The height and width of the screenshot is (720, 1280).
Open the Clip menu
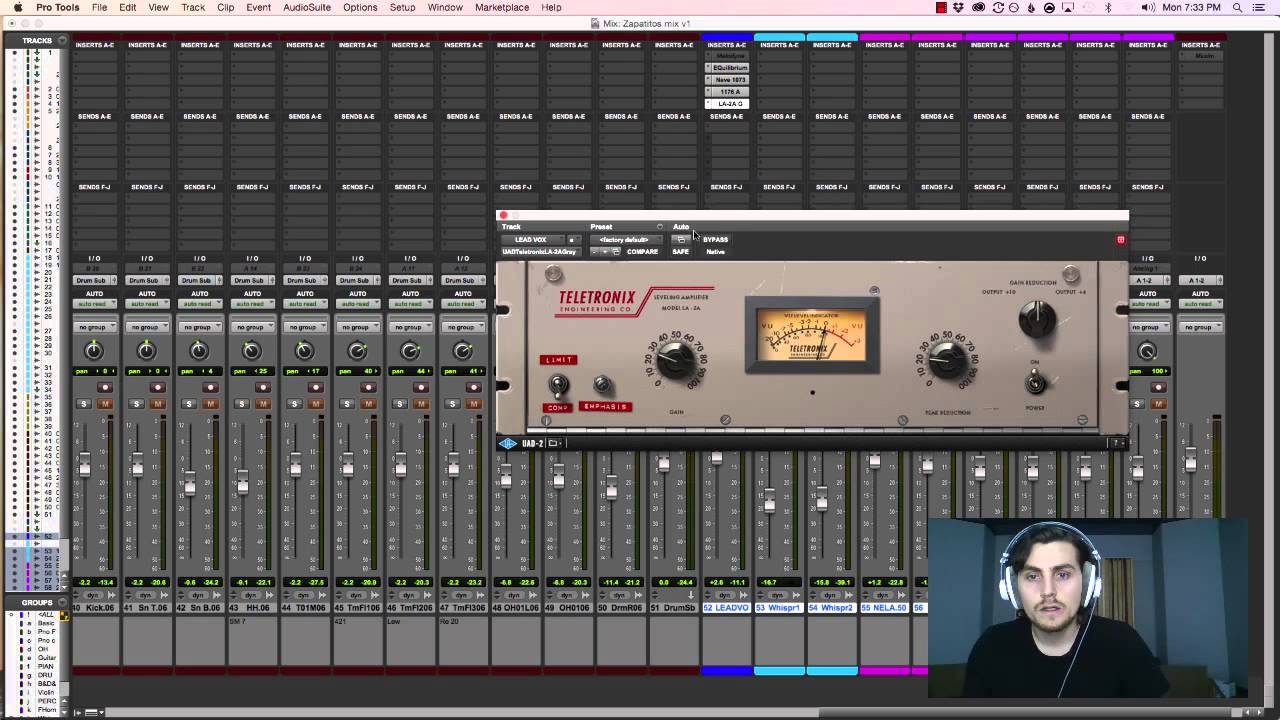225,7
